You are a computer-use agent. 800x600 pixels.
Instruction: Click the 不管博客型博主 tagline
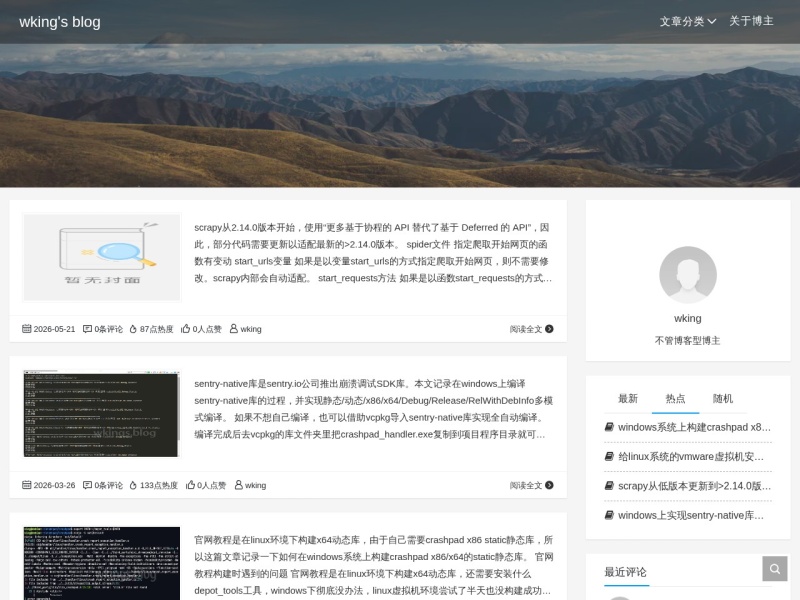[x=688, y=340]
